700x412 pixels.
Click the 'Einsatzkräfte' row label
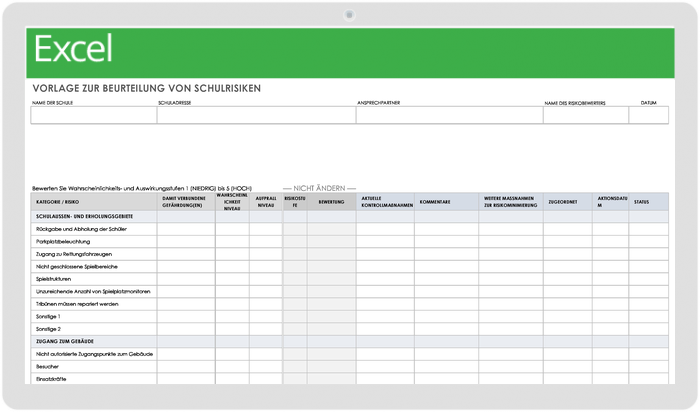point(51,379)
